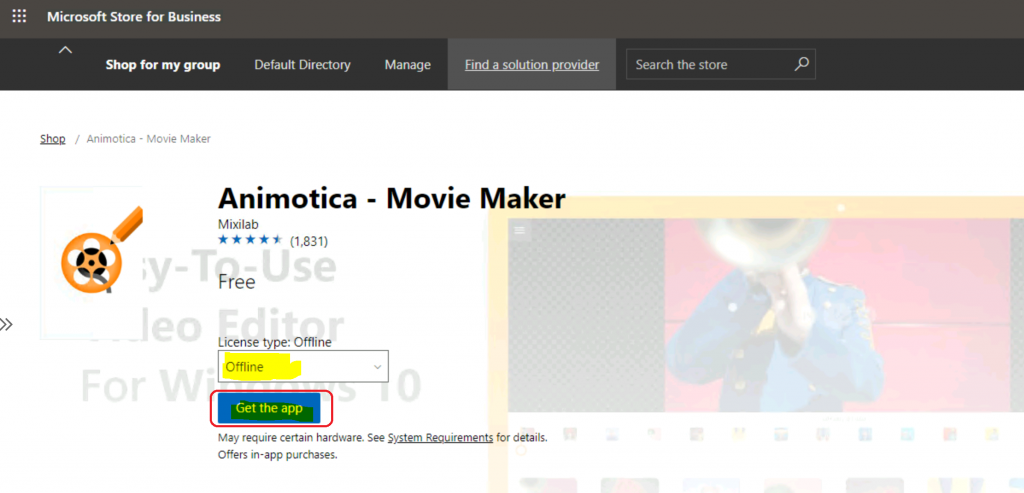This screenshot has width=1024, height=493.
Task: Open Shop for my group tab
Action: pos(163,65)
